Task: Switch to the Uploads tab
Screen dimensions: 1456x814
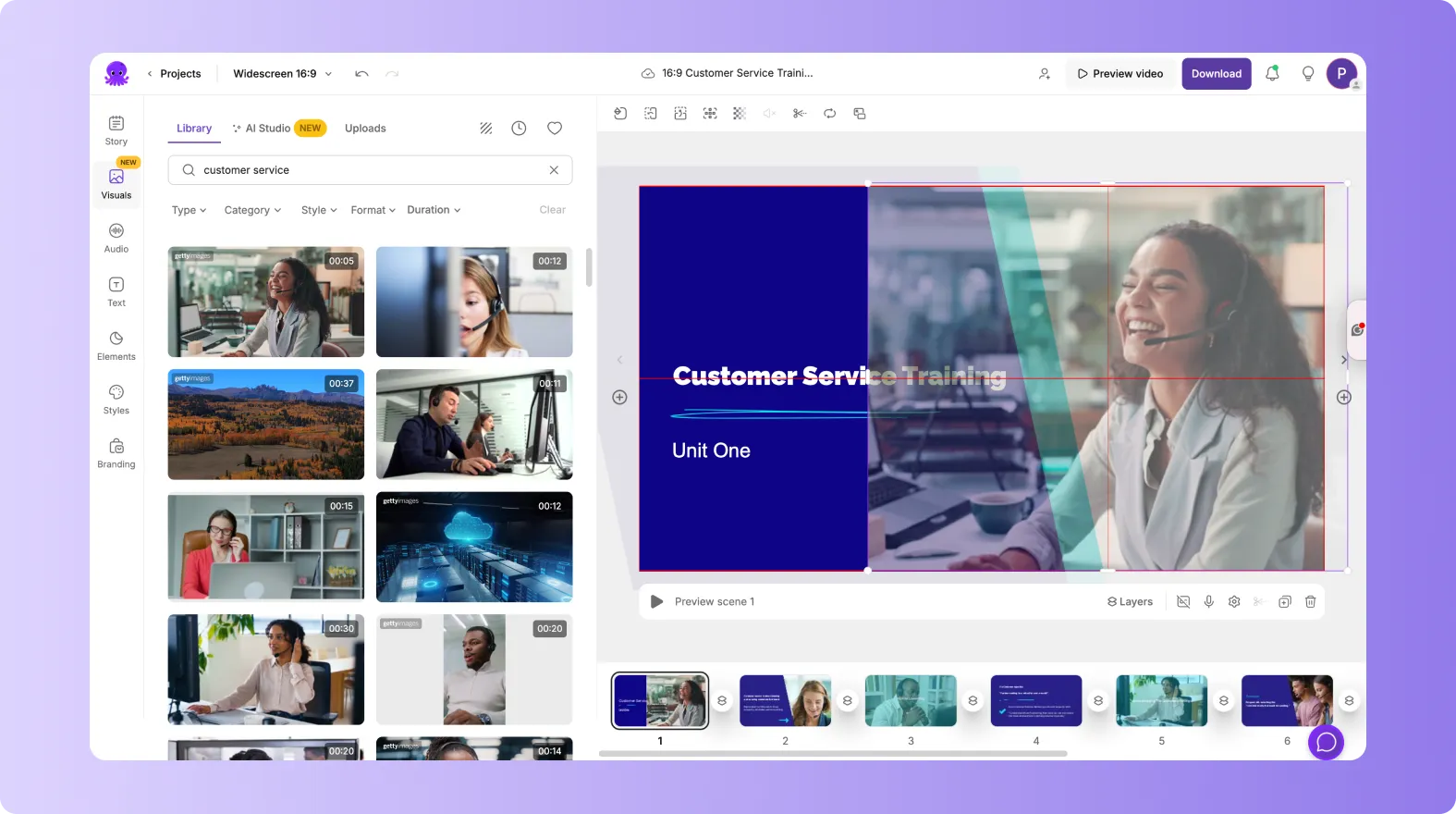Action: (x=365, y=129)
